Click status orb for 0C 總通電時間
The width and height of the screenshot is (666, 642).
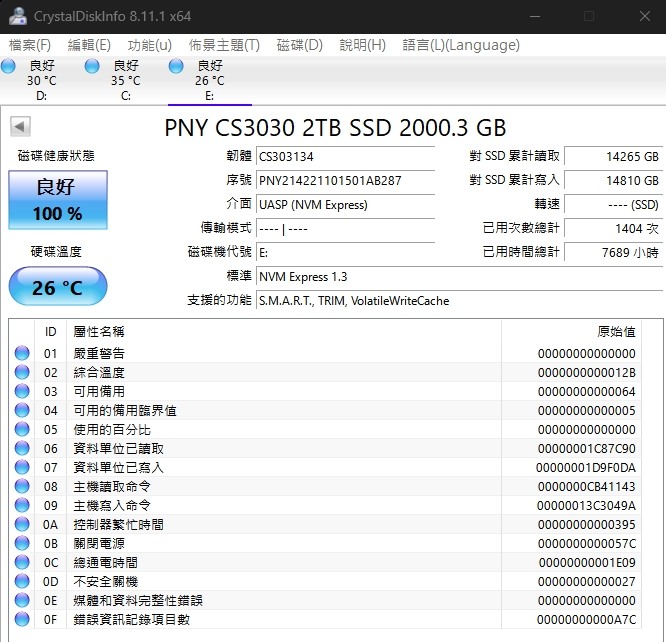(x=22, y=562)
